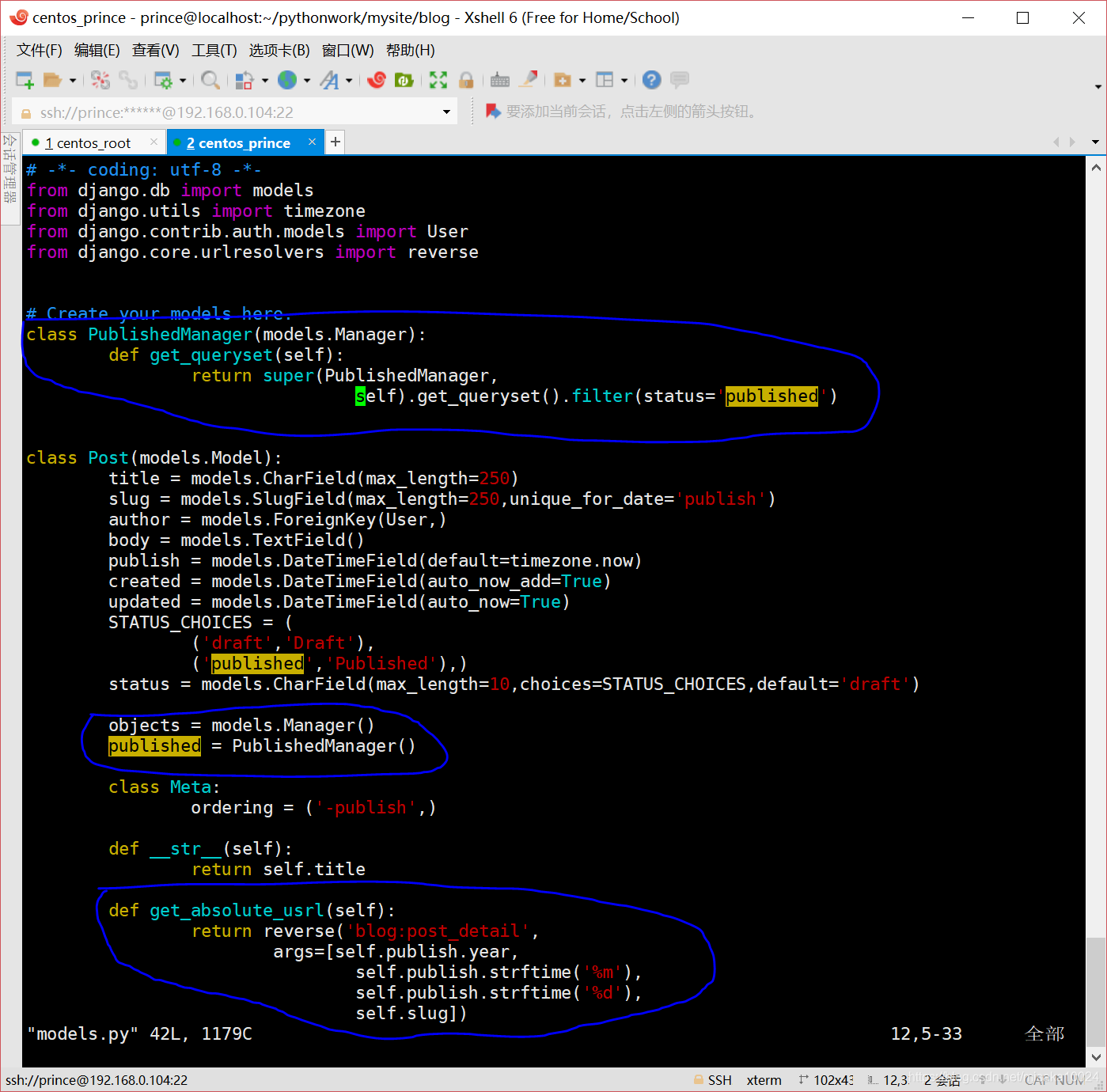
Task: Click the vertical scrollbar thumb
Action: (x=1096, y=992)
